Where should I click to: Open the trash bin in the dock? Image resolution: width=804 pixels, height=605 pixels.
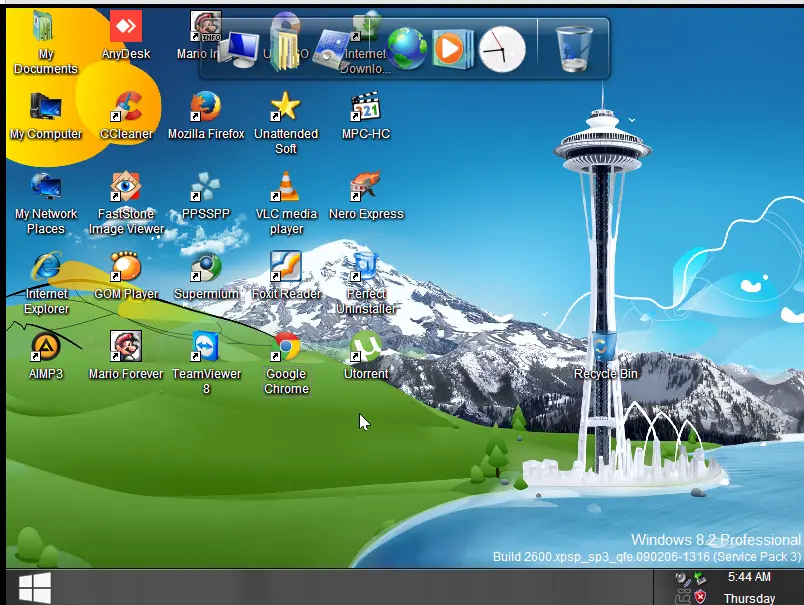pos(574,49)
